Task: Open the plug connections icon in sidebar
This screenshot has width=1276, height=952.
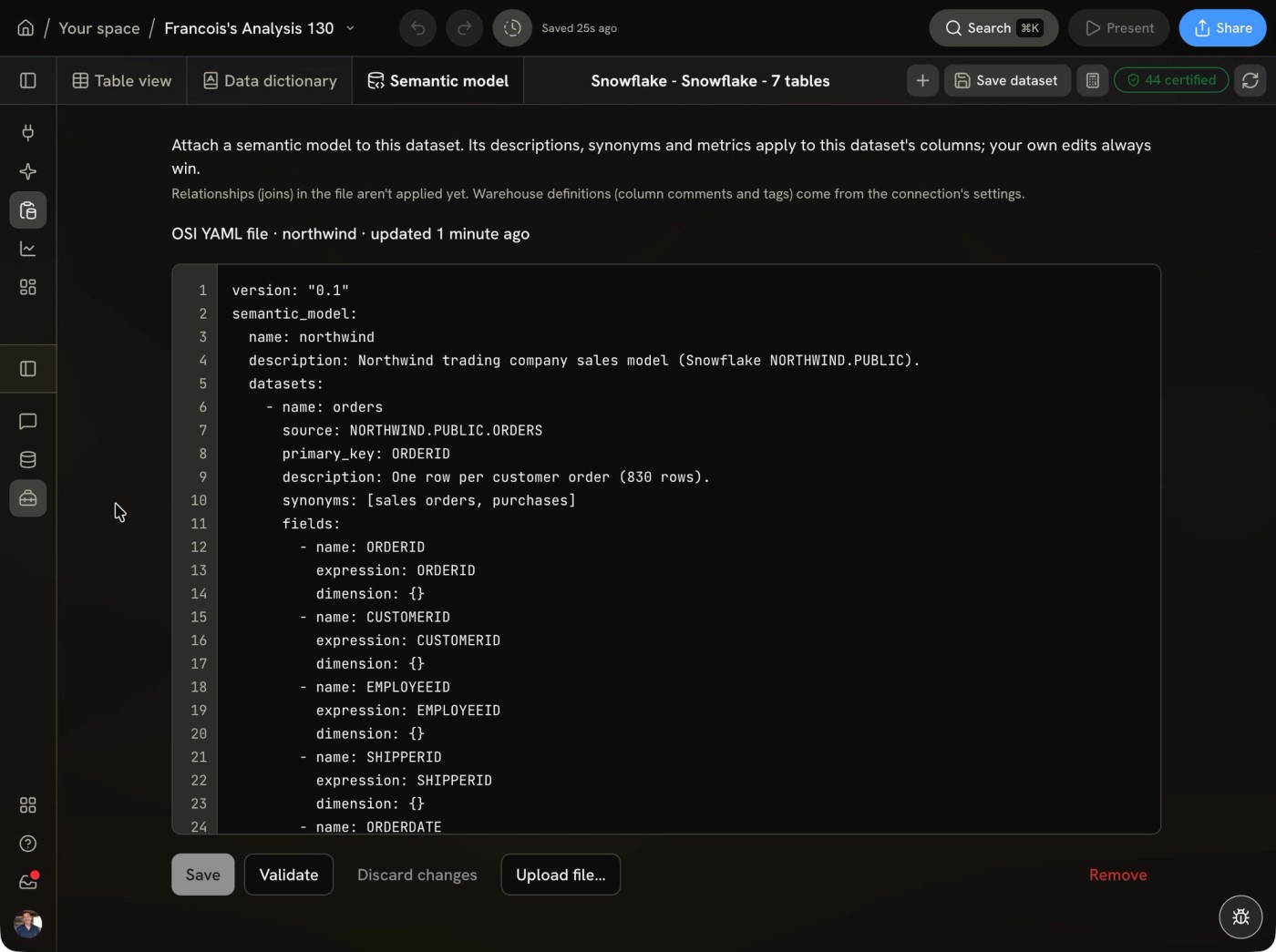Action: [x=28, y=133]
